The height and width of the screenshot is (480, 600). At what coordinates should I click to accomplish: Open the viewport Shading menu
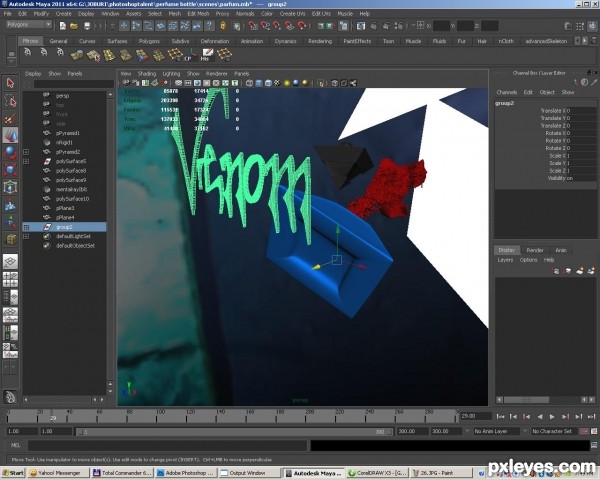coord(147,73)
